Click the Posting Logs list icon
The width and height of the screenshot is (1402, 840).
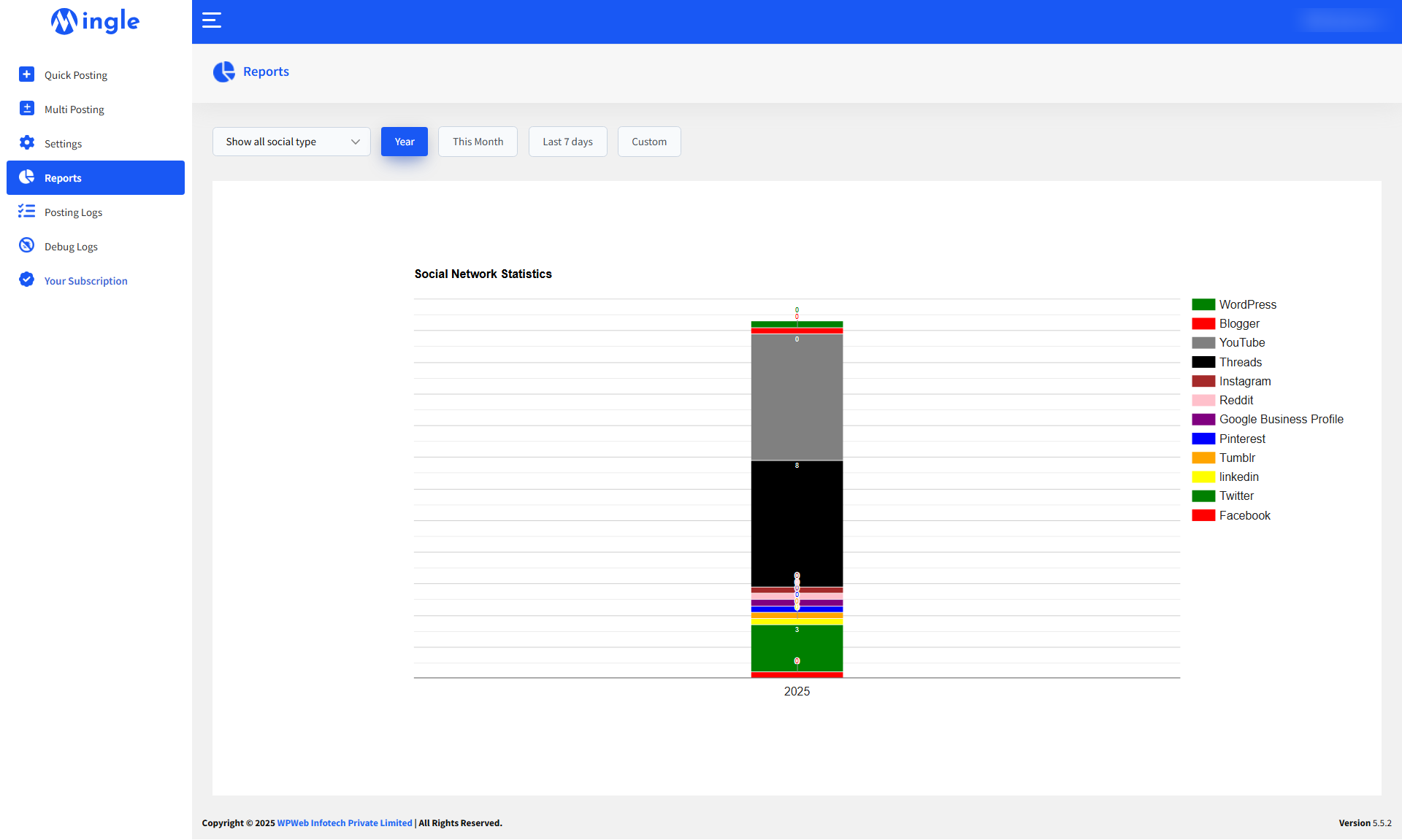pos(26,212)
